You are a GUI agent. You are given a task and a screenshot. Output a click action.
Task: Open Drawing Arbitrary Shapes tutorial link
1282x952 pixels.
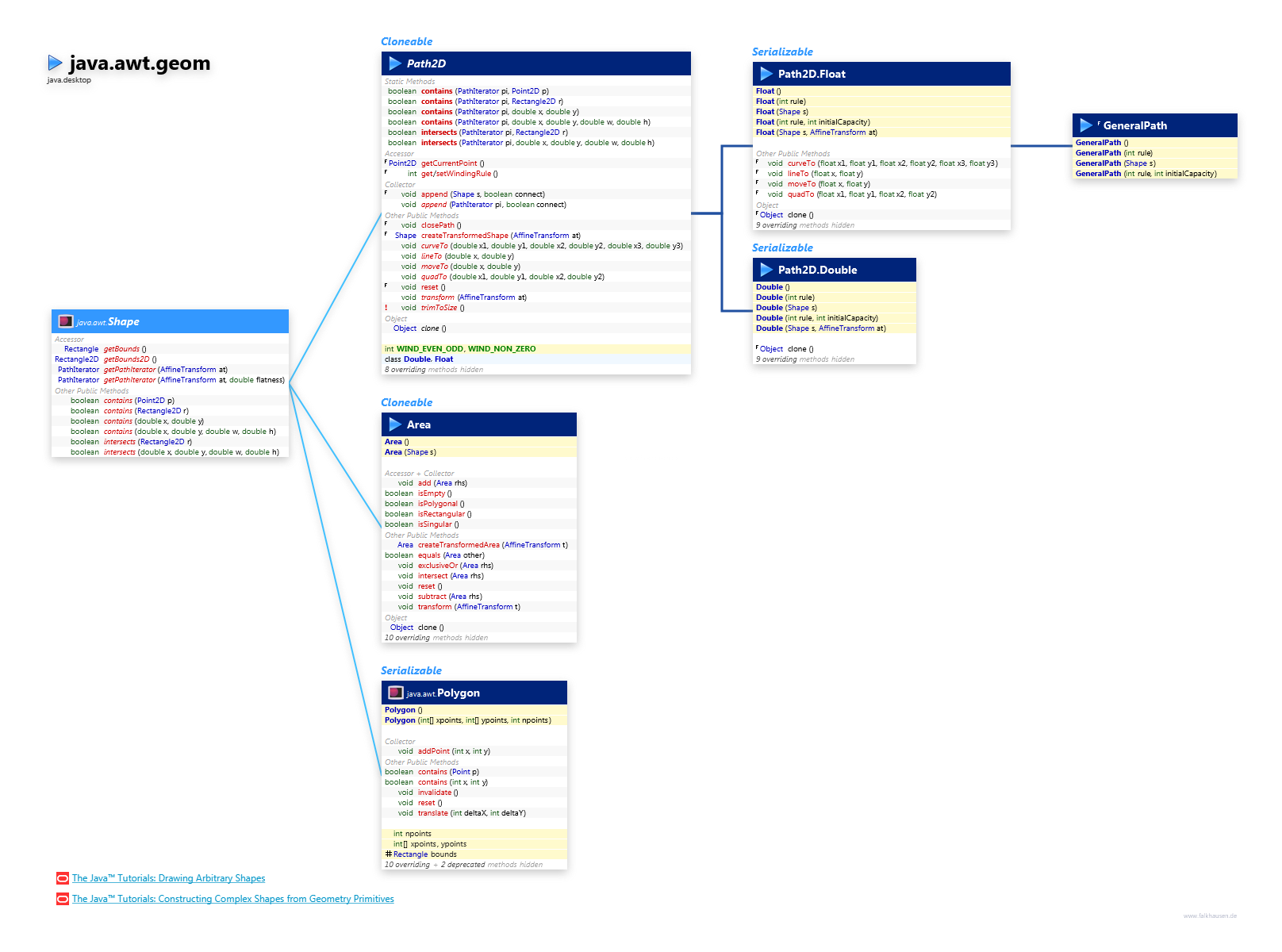tap(168, 878)
